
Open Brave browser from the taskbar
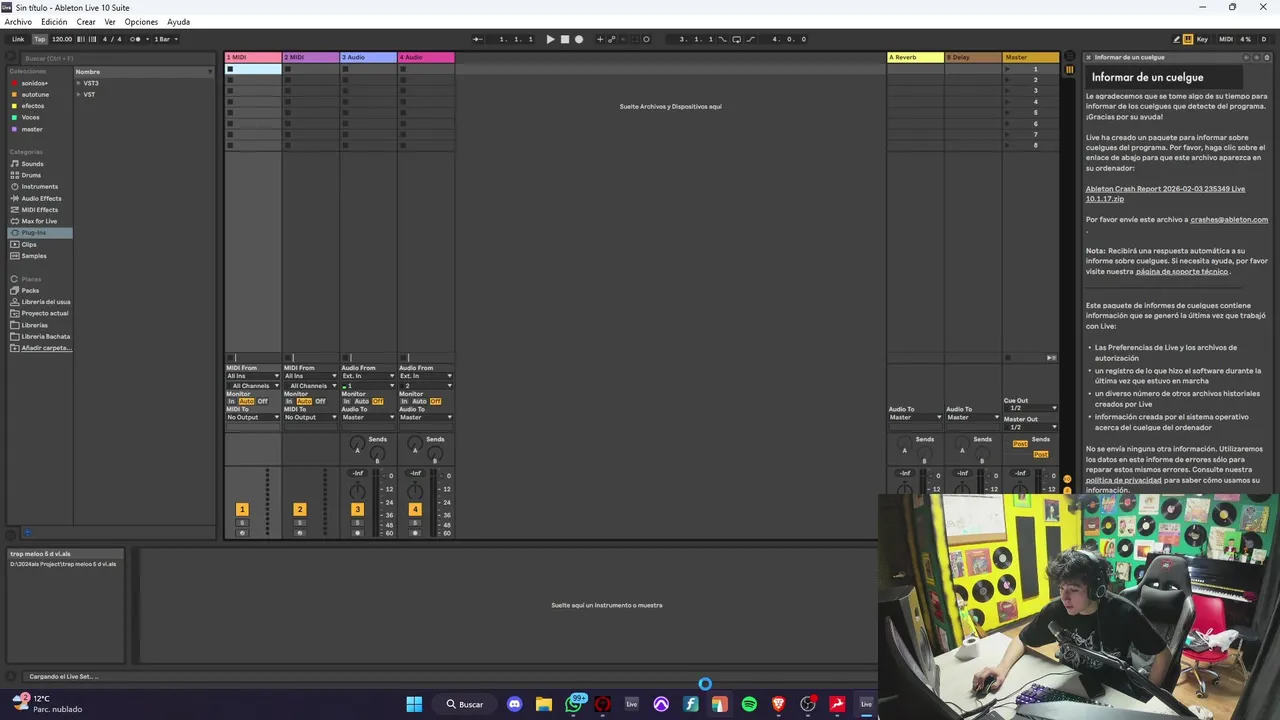tap(778, 704)
